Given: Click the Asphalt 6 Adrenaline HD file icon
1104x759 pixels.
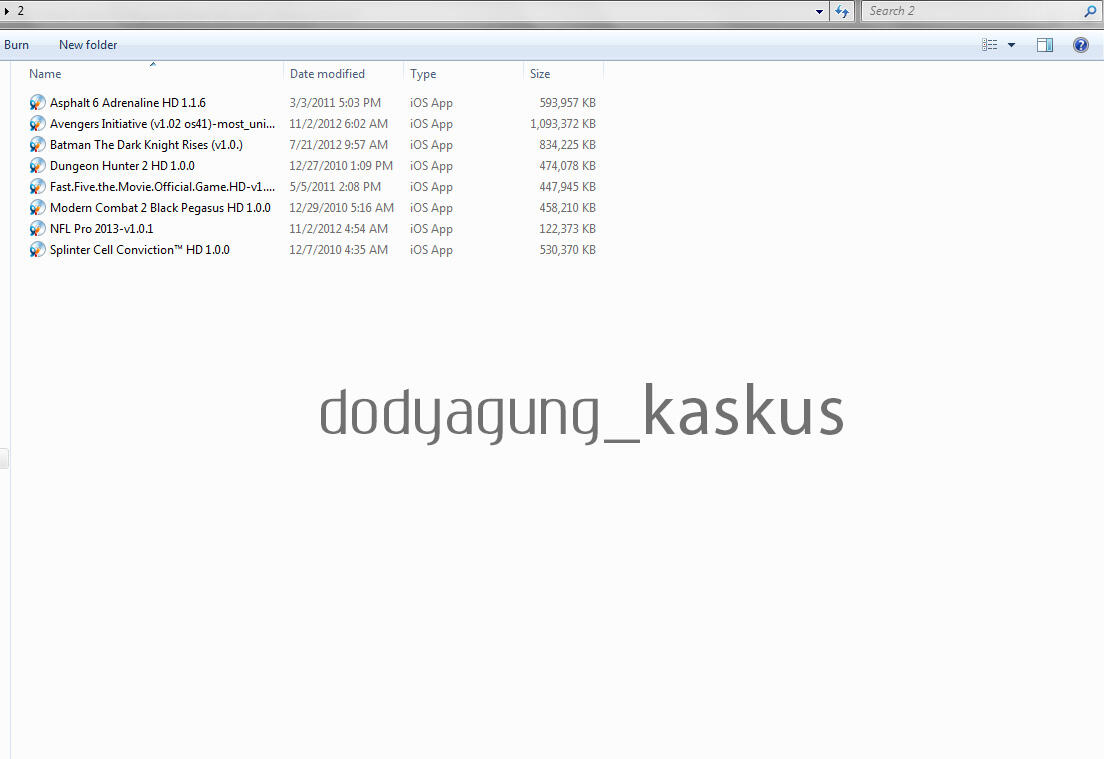Looking at the screenshot, I should click(x=37, y=103).
